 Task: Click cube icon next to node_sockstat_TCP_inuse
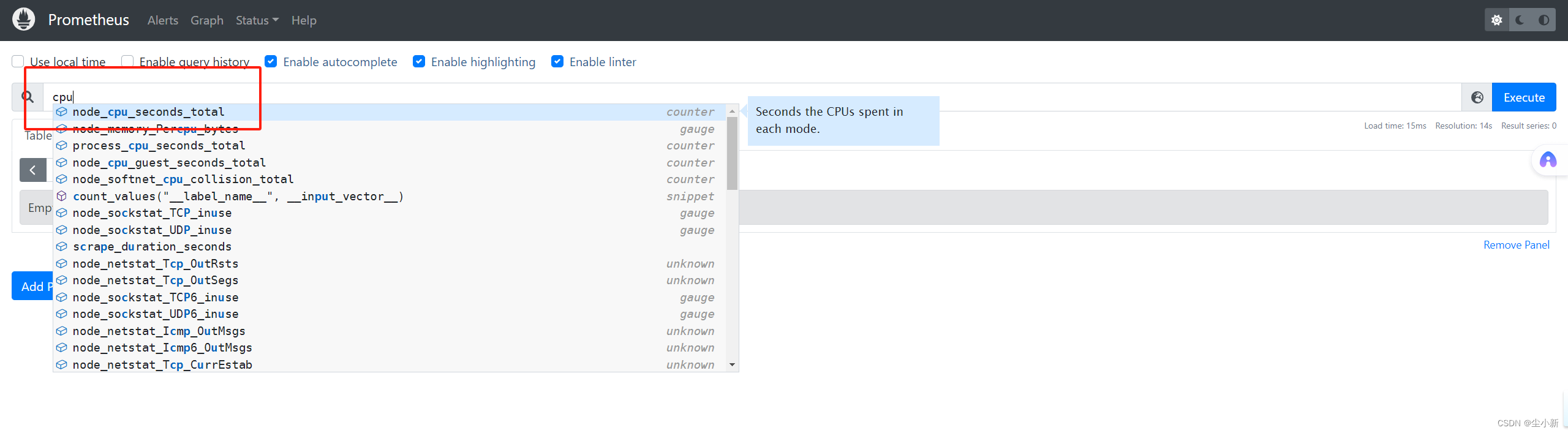click(x=62, y=213)
